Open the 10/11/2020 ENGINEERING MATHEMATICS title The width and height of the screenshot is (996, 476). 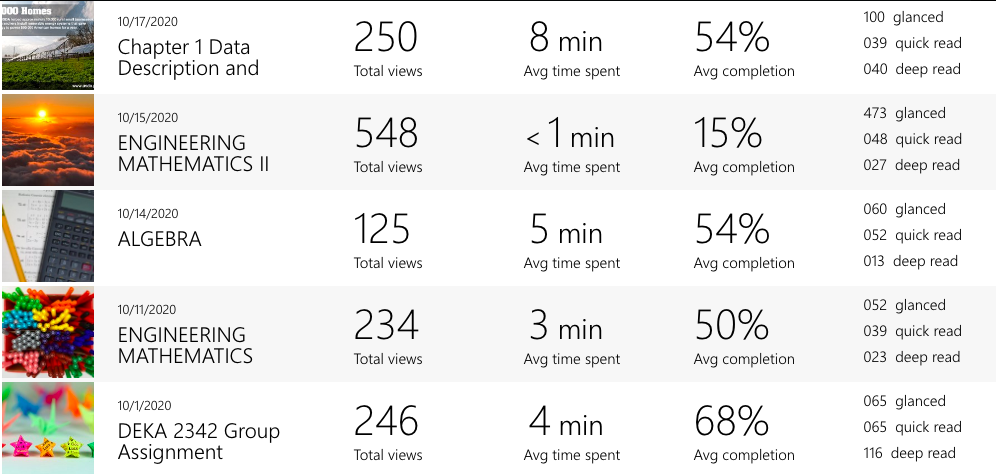tap(185, 345)
